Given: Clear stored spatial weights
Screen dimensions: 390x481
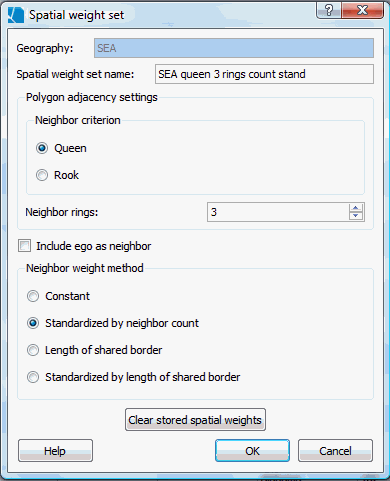Looking at the screenshot, I should pyautogui.click(x=195, y=420).
